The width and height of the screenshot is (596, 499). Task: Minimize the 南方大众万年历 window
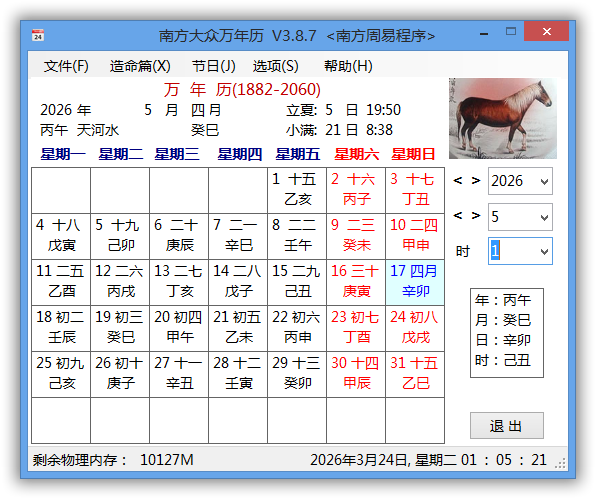[x=484, y=33]
